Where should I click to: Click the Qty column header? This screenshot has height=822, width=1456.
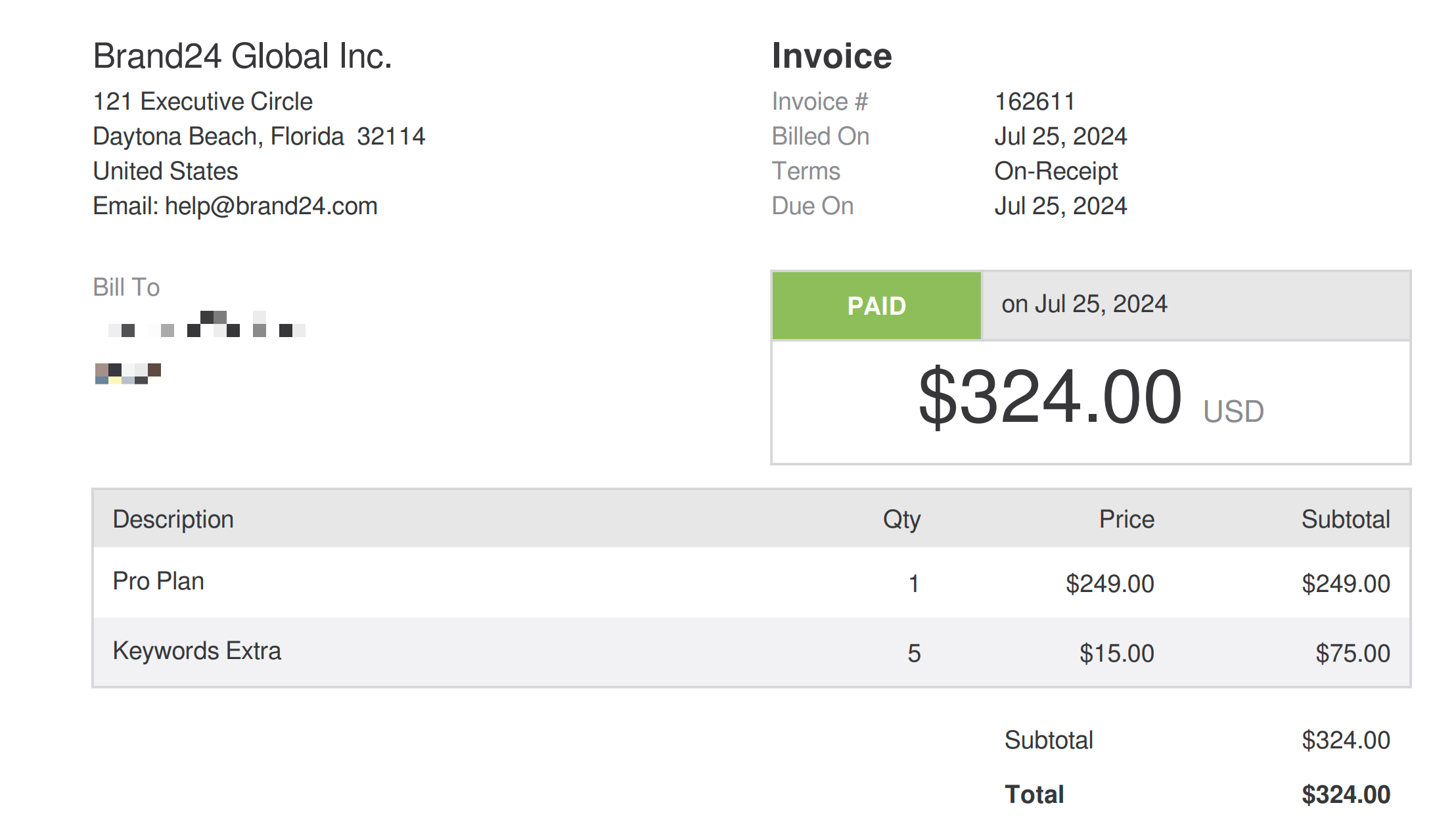(901, 520)
